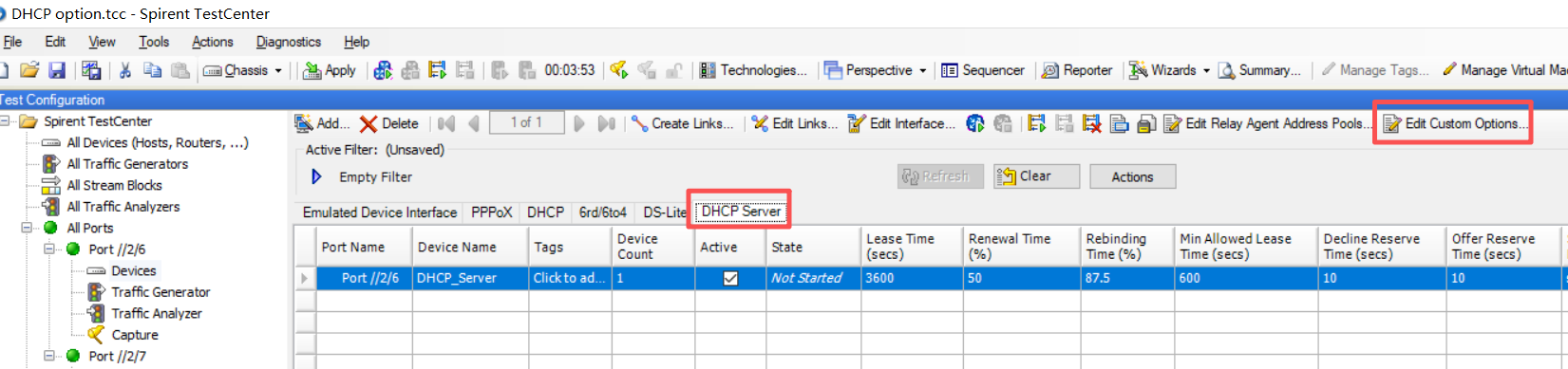
Task: Open the Reporter
Action: 1077,70
